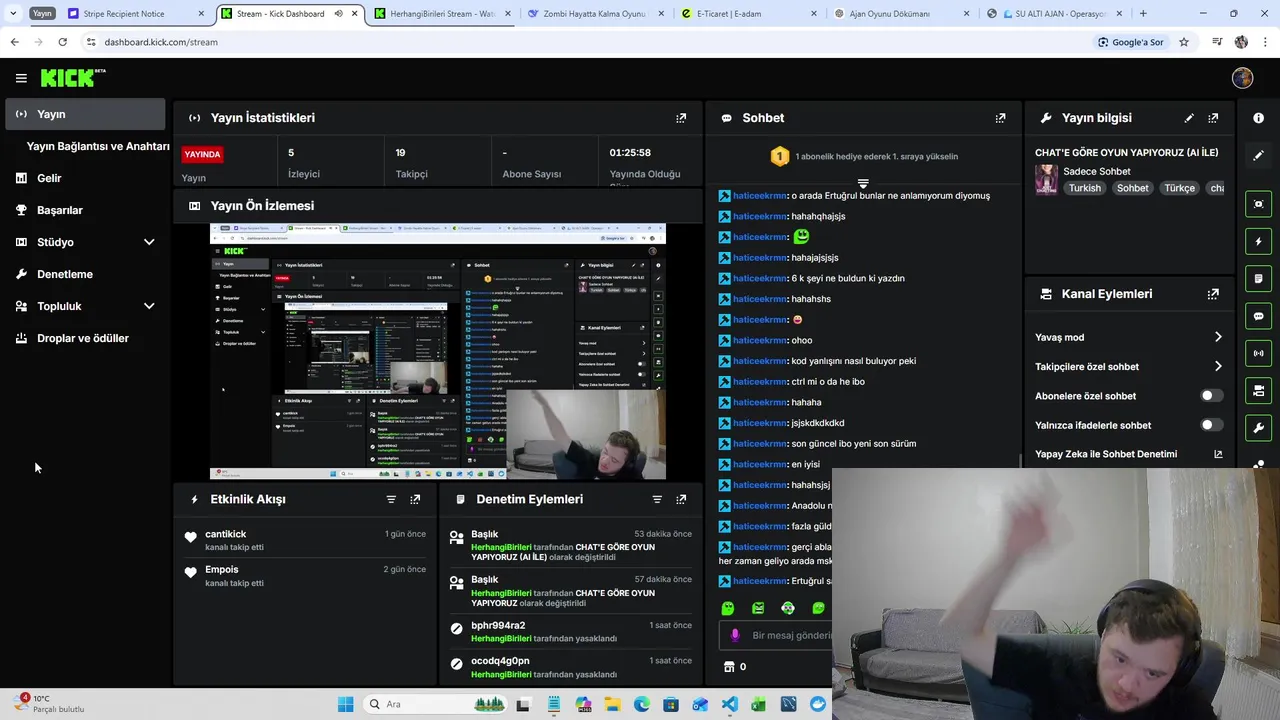Go to Gelir in sidebar
Screen dimensions: 1280x720
[x=85, y=178]
